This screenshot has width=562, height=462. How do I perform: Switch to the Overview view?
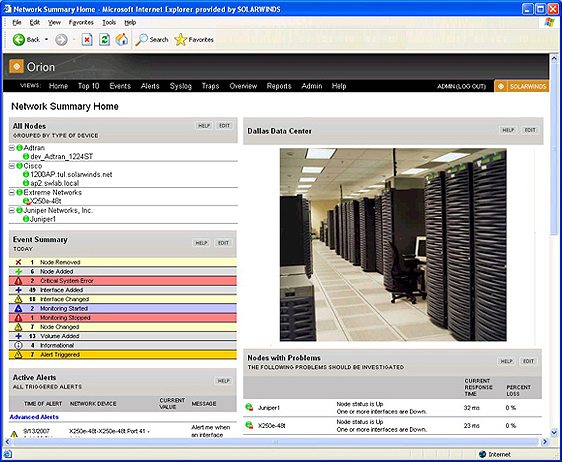[x=243, y=86]
